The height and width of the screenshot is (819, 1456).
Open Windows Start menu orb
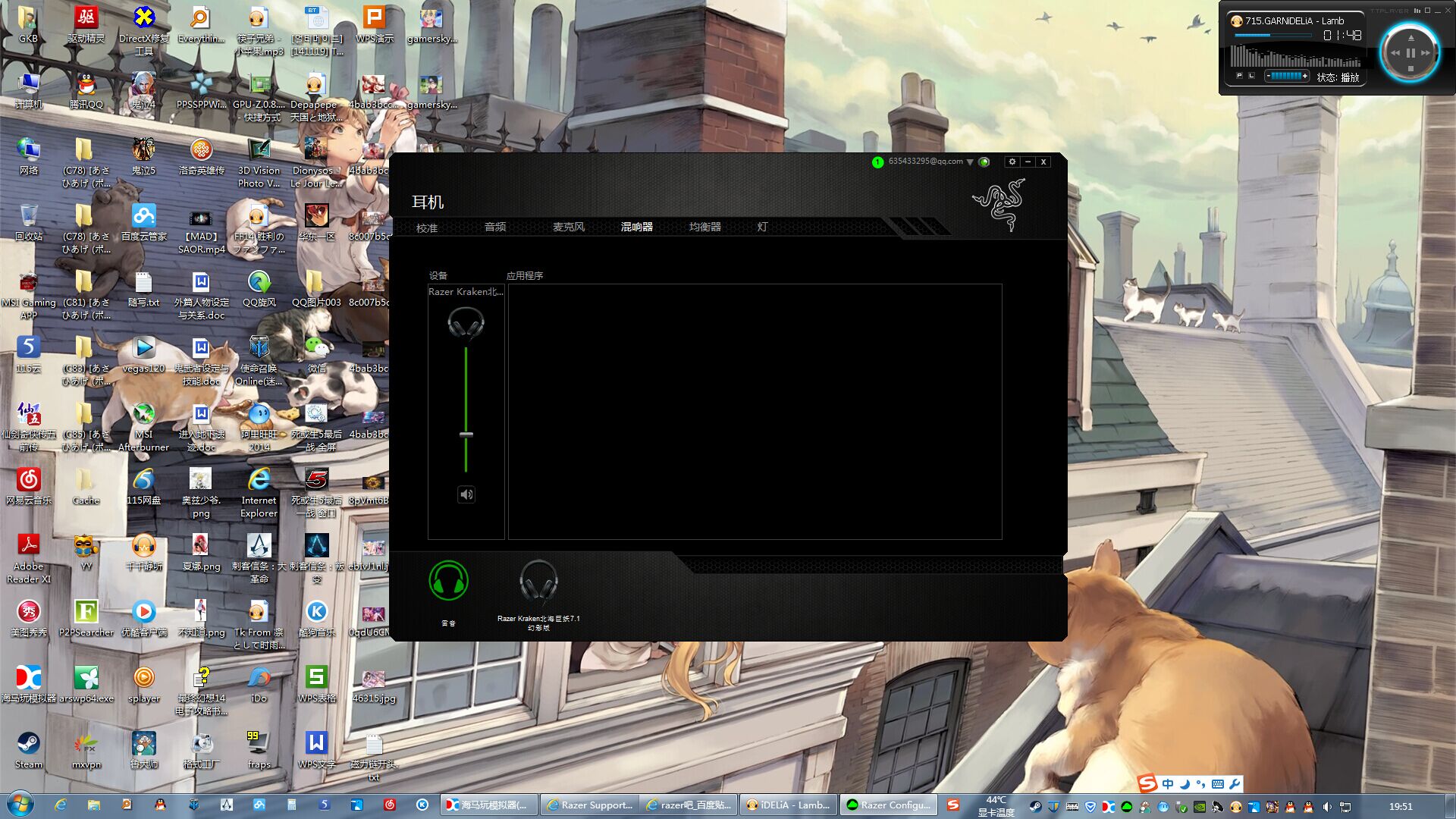pos(20,805)
